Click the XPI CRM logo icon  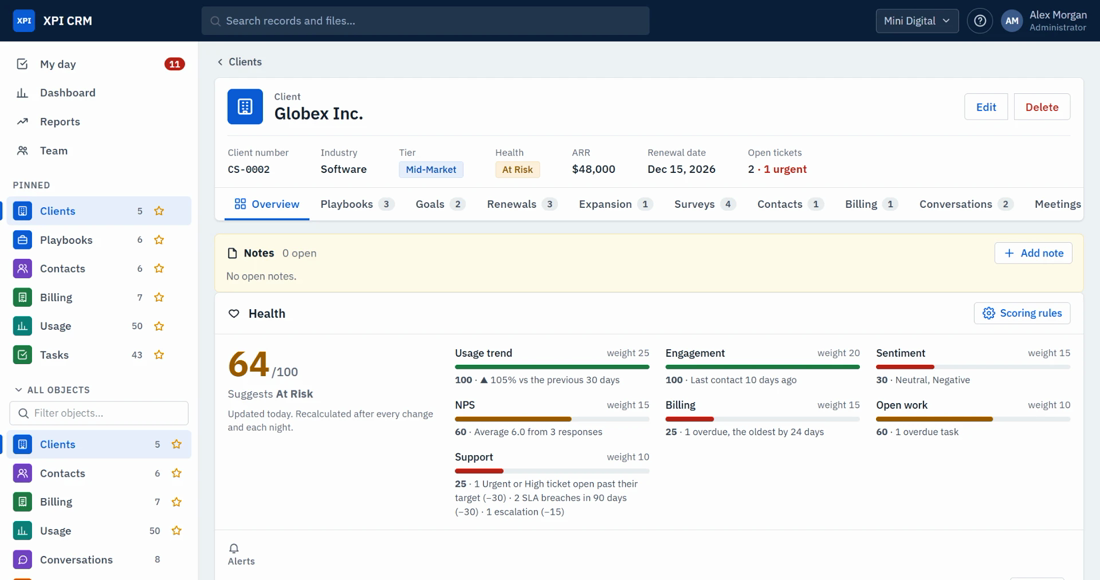pos(24,20)
